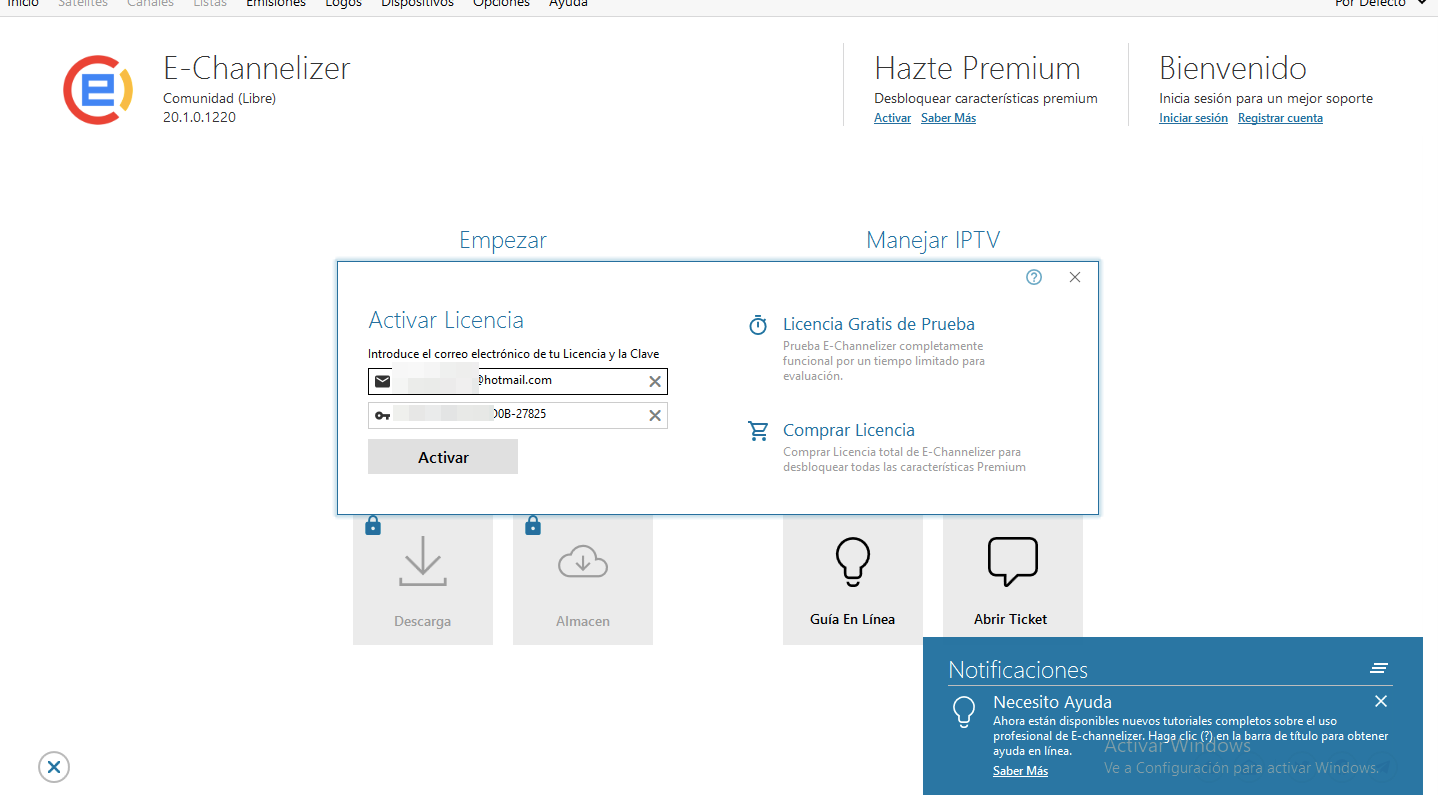Image resolution: width=1438 pixels, height=795 pixels.
Task: Dismiss the Necesito Ayuda notification
Action: pos(1380,701)
